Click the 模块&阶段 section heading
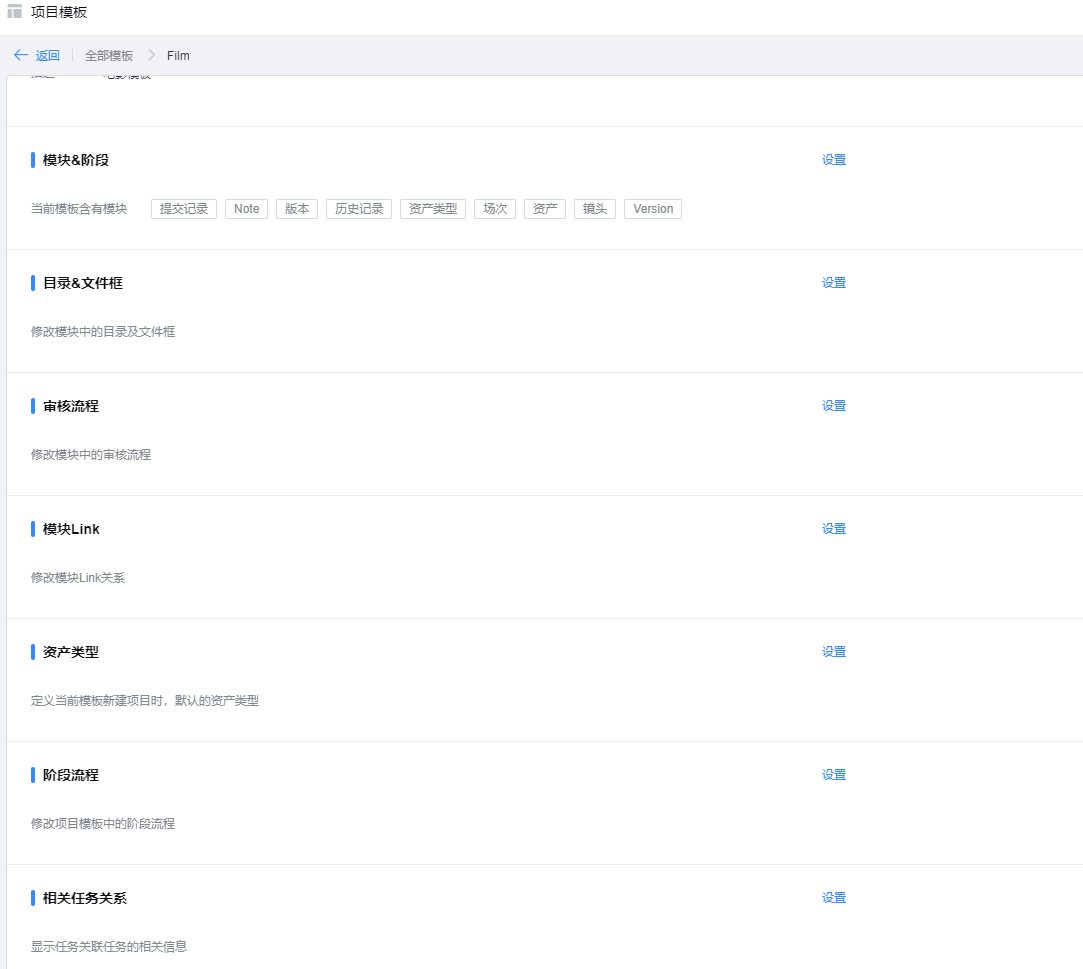The height and width of the screenshot is (969, 1083). click(x=76, y=160)
